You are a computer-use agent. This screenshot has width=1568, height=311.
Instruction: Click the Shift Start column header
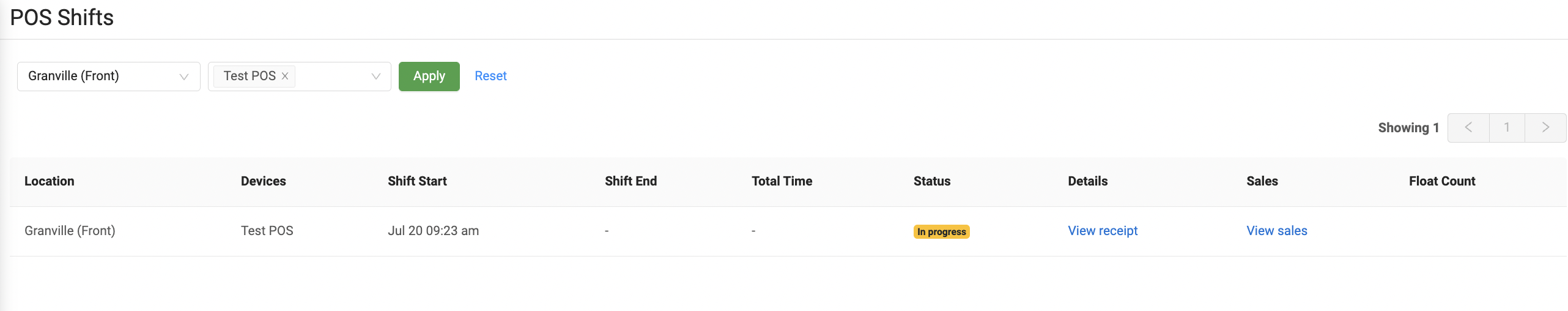coord(417,181)
